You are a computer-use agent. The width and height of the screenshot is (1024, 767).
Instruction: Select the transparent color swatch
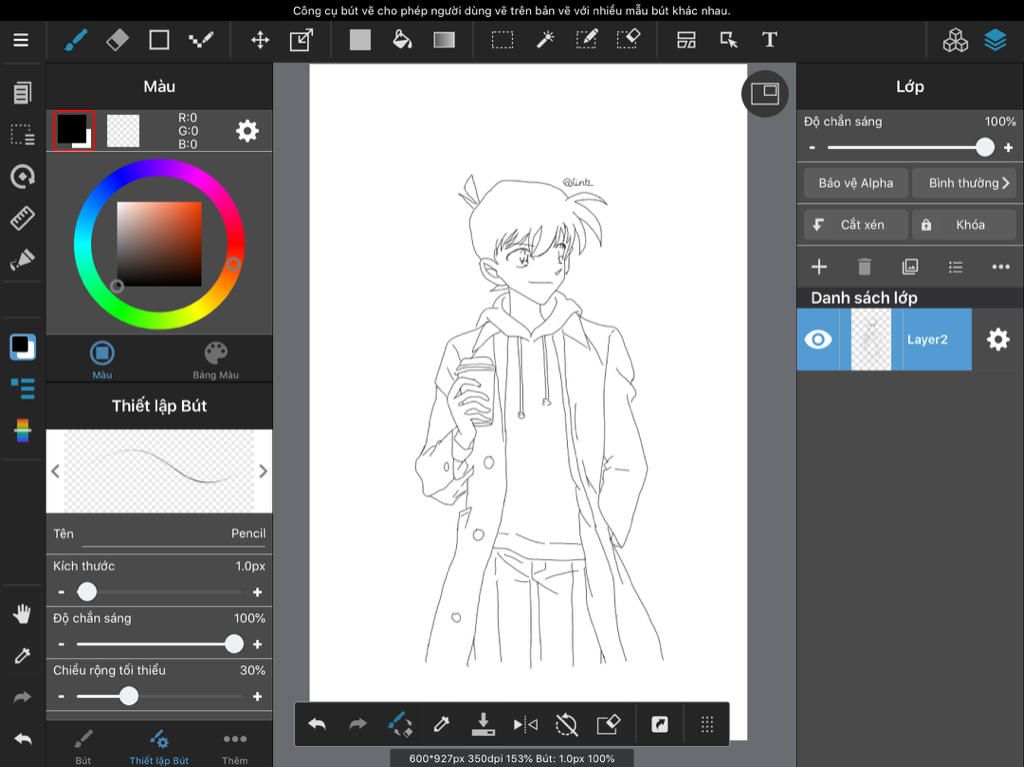pyautogui.click(x=123, y=131)
